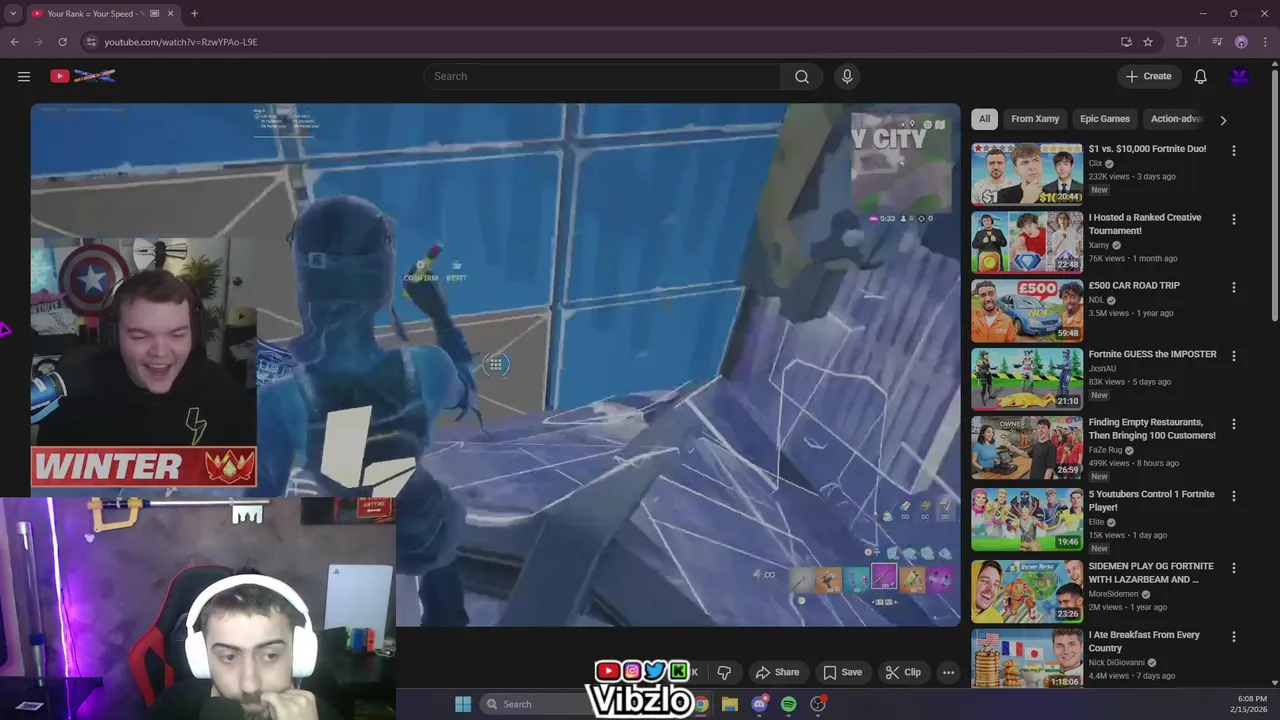Open more actions under the video

tap(948, 672)
